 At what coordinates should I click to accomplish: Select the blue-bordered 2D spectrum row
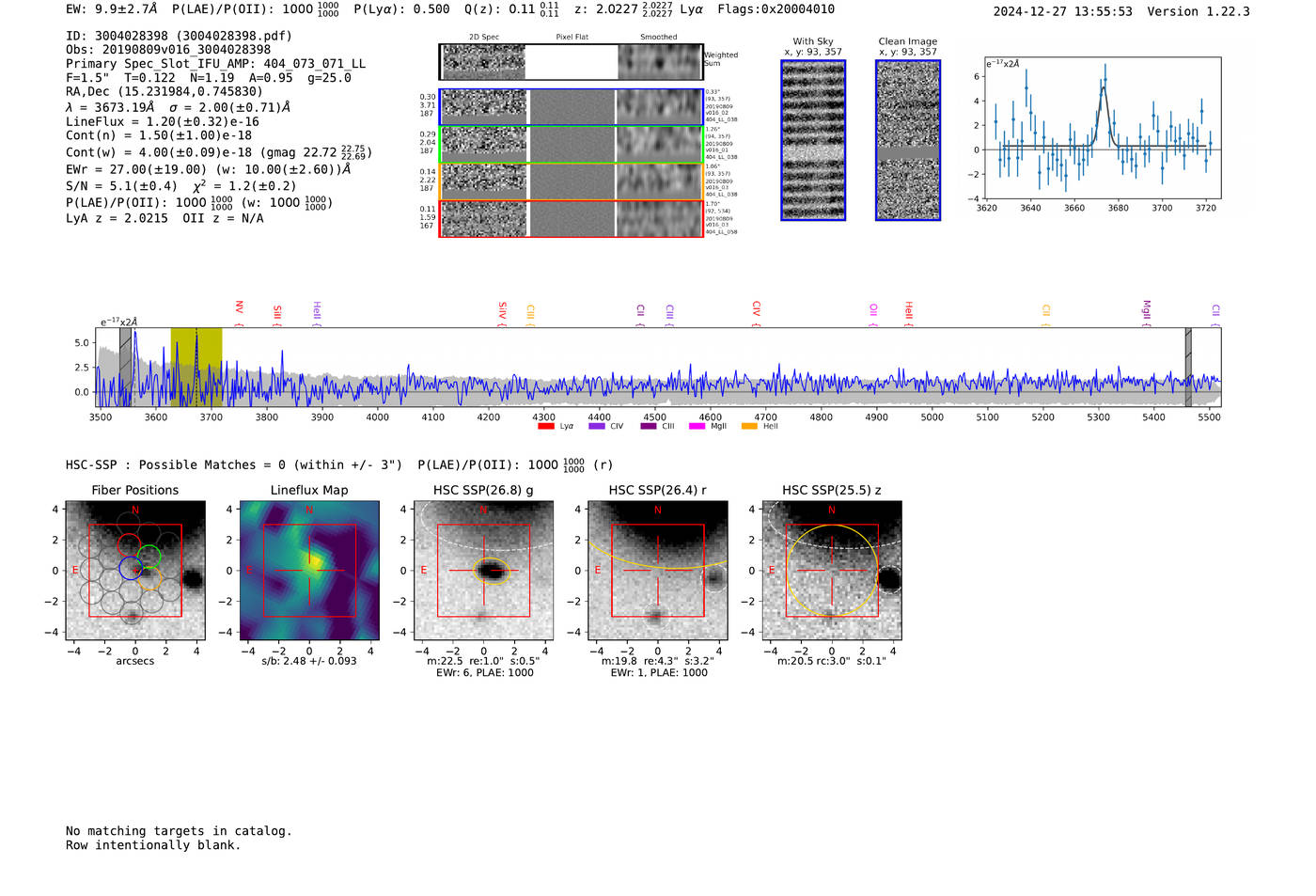(x=572, y=107)
